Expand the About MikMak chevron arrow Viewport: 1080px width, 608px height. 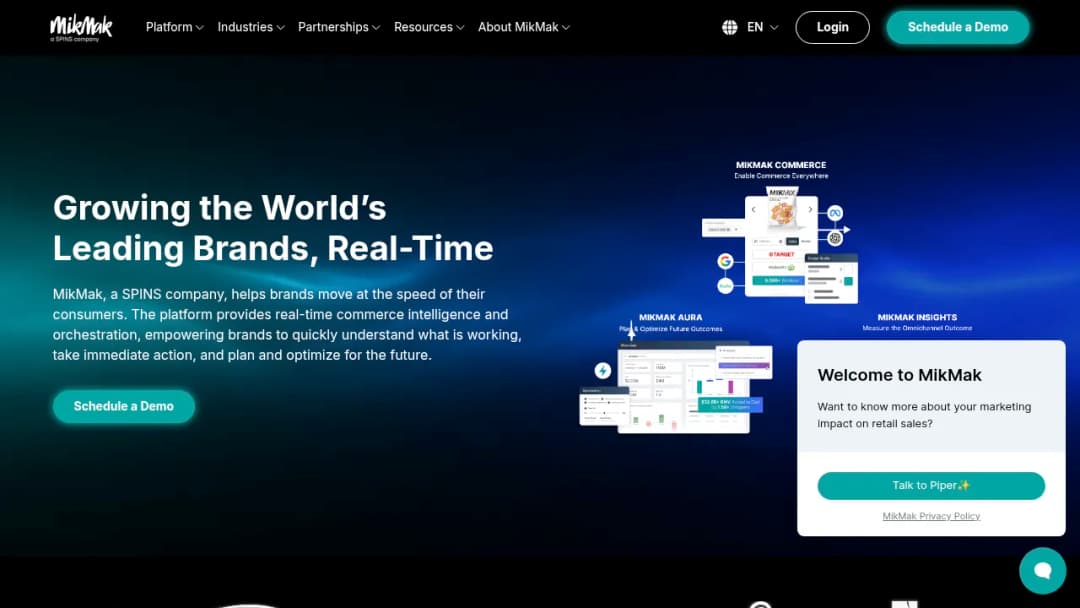566,28
